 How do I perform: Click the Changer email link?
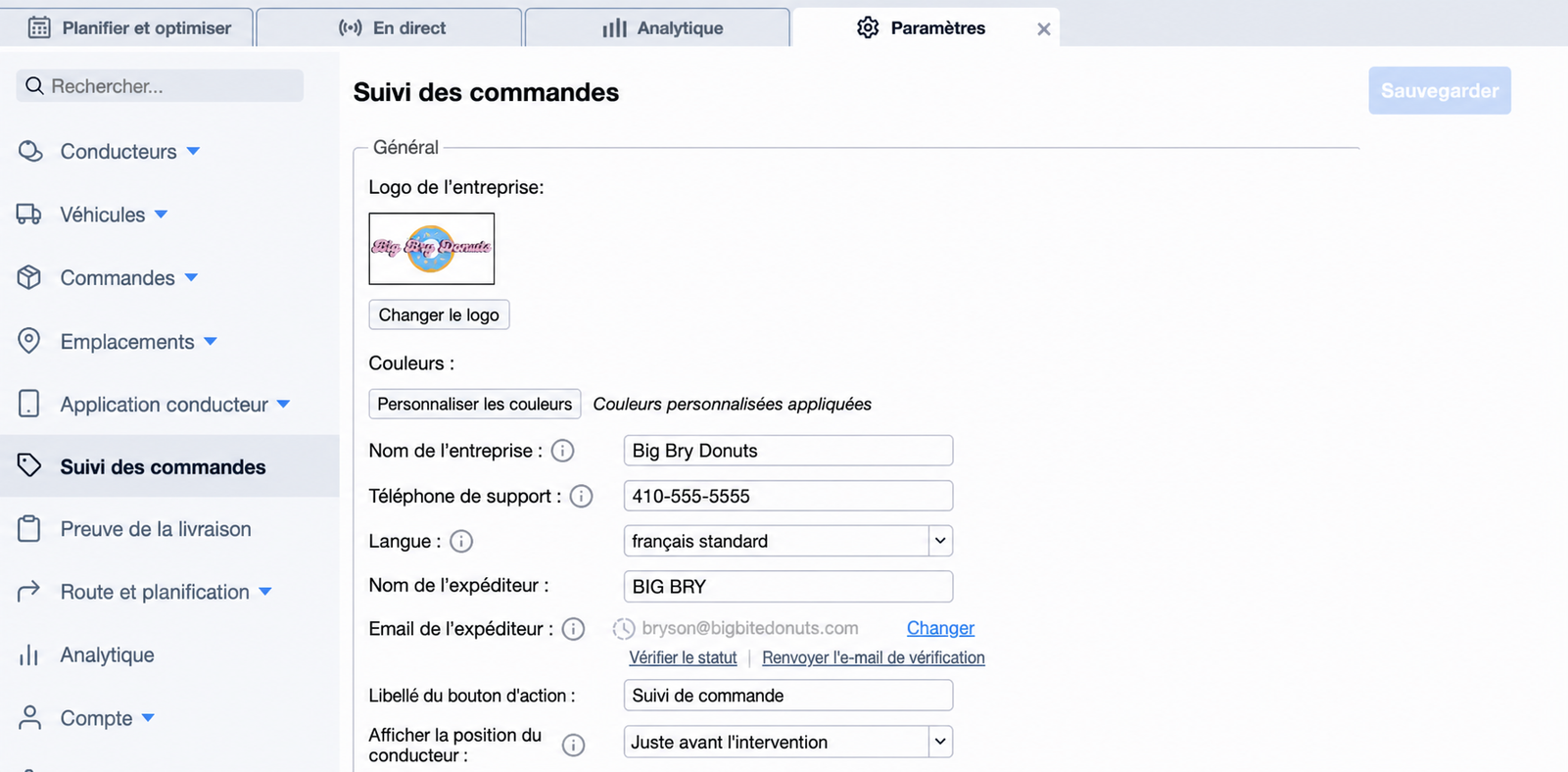pos(940,628)
